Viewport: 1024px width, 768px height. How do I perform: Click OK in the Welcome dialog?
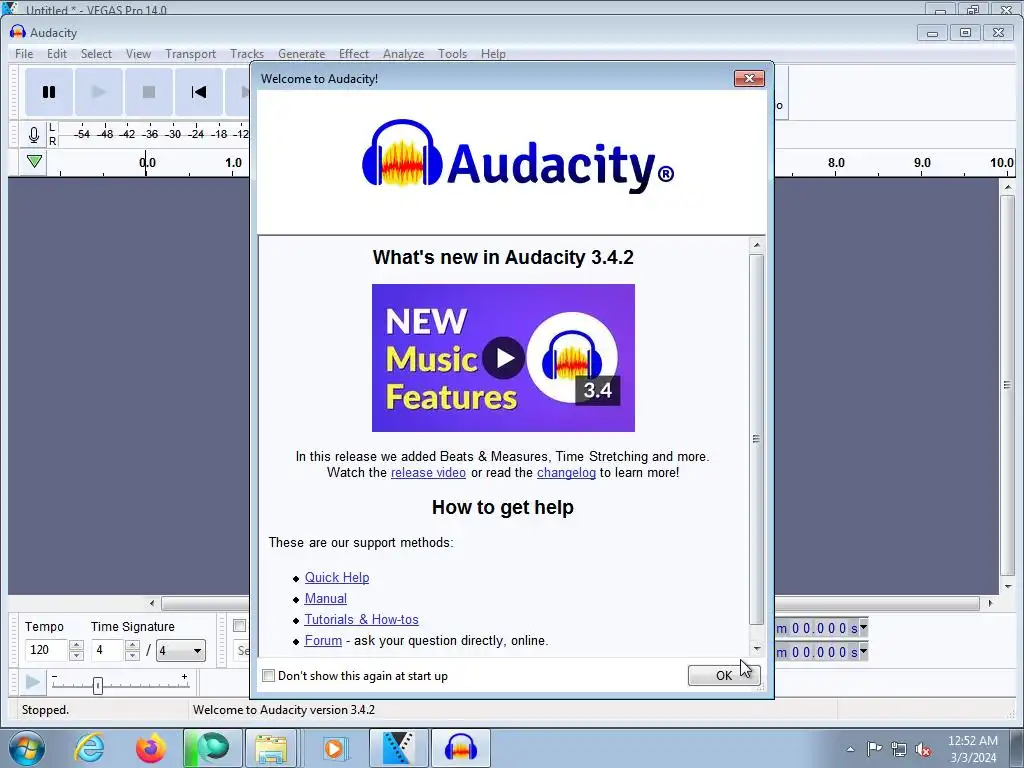724,675
